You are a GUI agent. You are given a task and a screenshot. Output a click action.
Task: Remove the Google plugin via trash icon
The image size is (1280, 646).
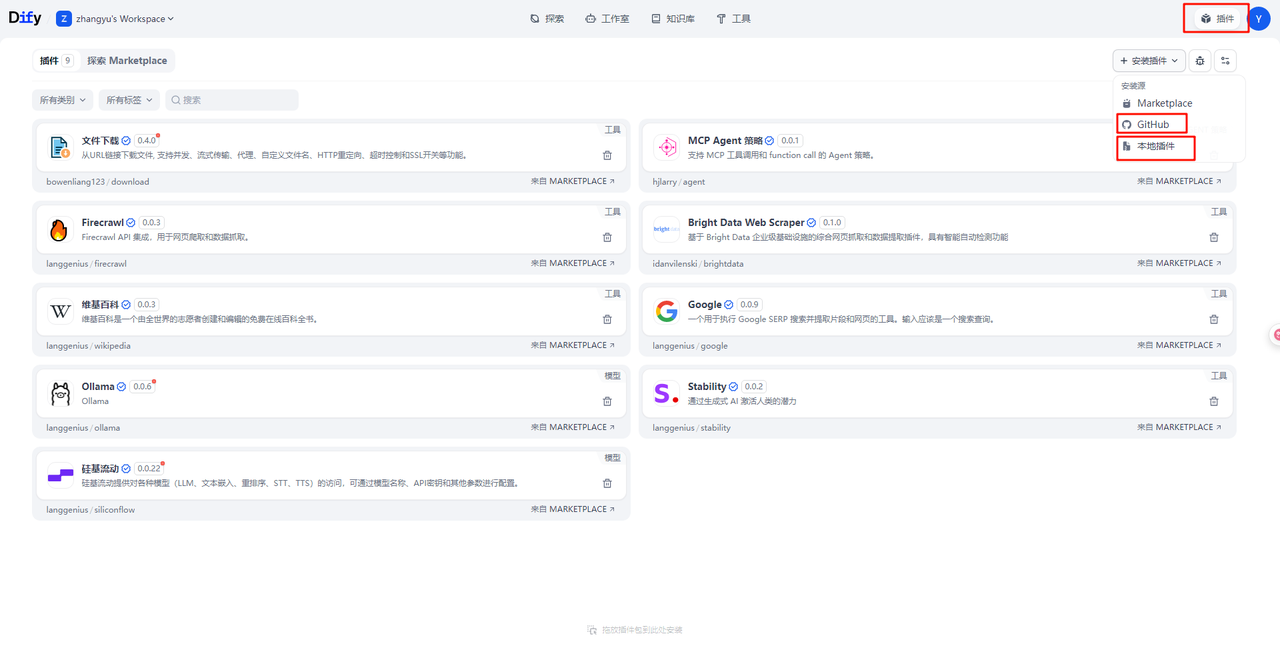click(1214, 319)
